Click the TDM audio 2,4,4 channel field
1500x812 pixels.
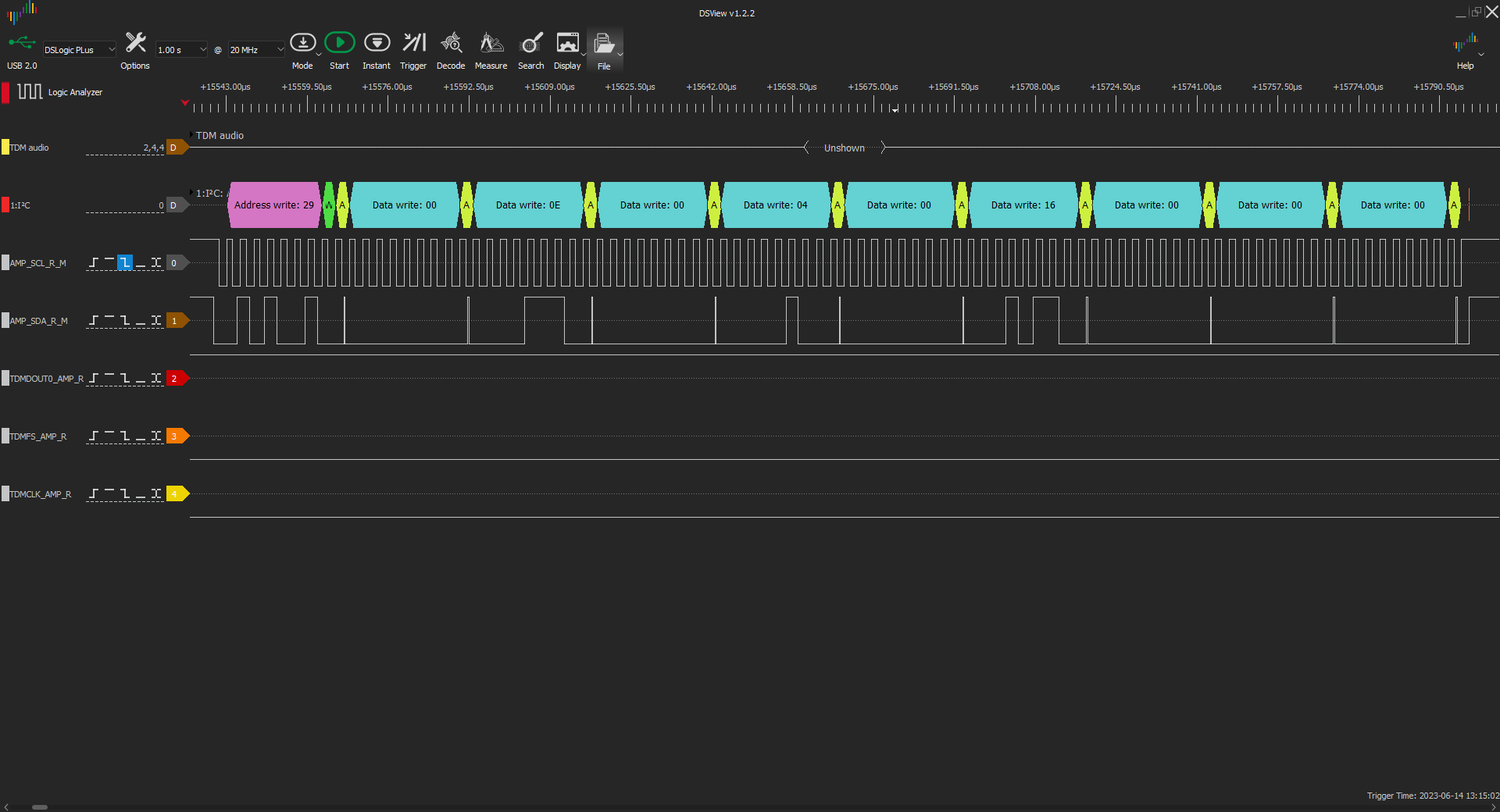(x=125, y=147)
